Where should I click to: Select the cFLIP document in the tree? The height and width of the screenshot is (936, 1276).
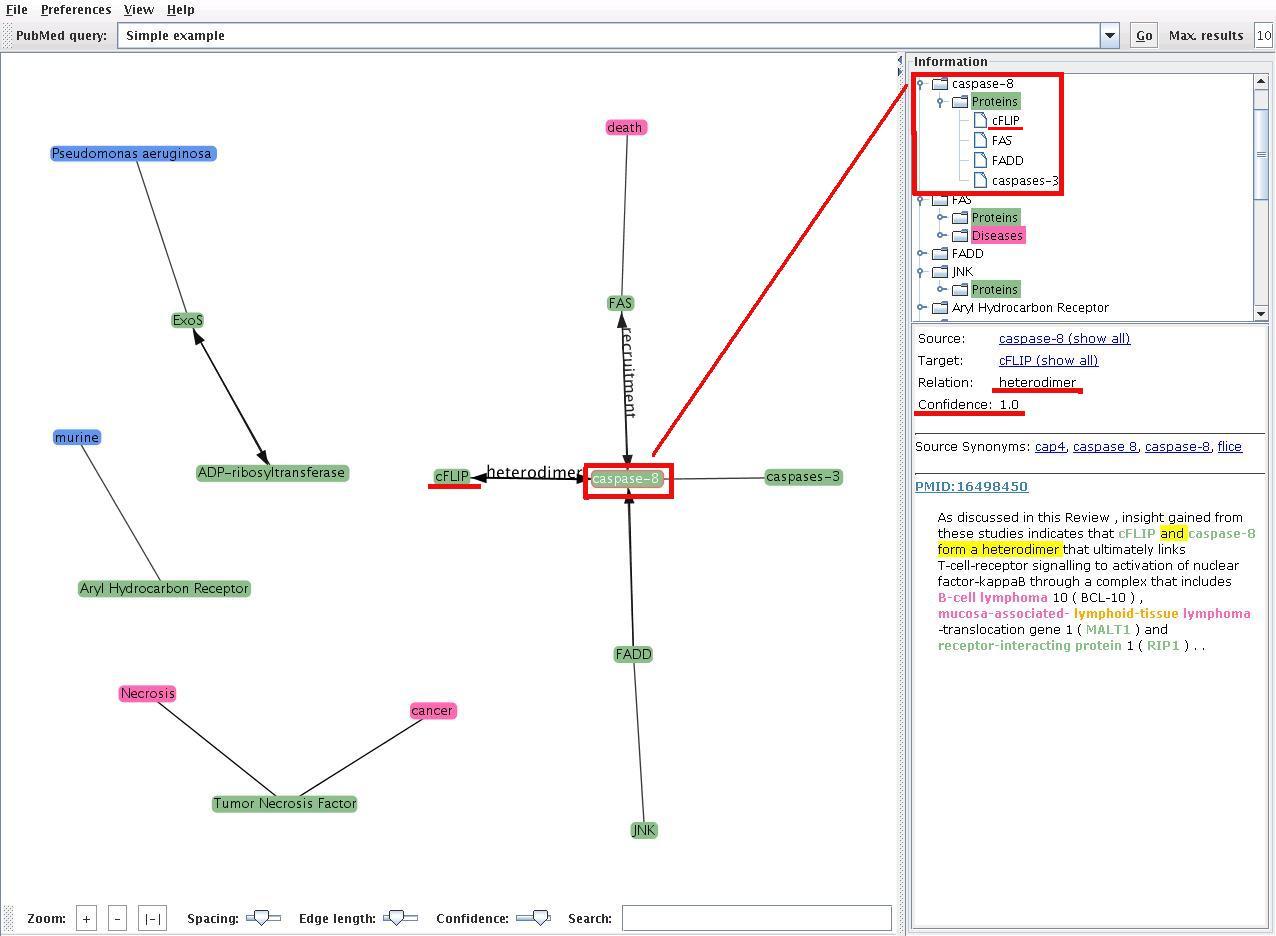(x=1005, y=121)
